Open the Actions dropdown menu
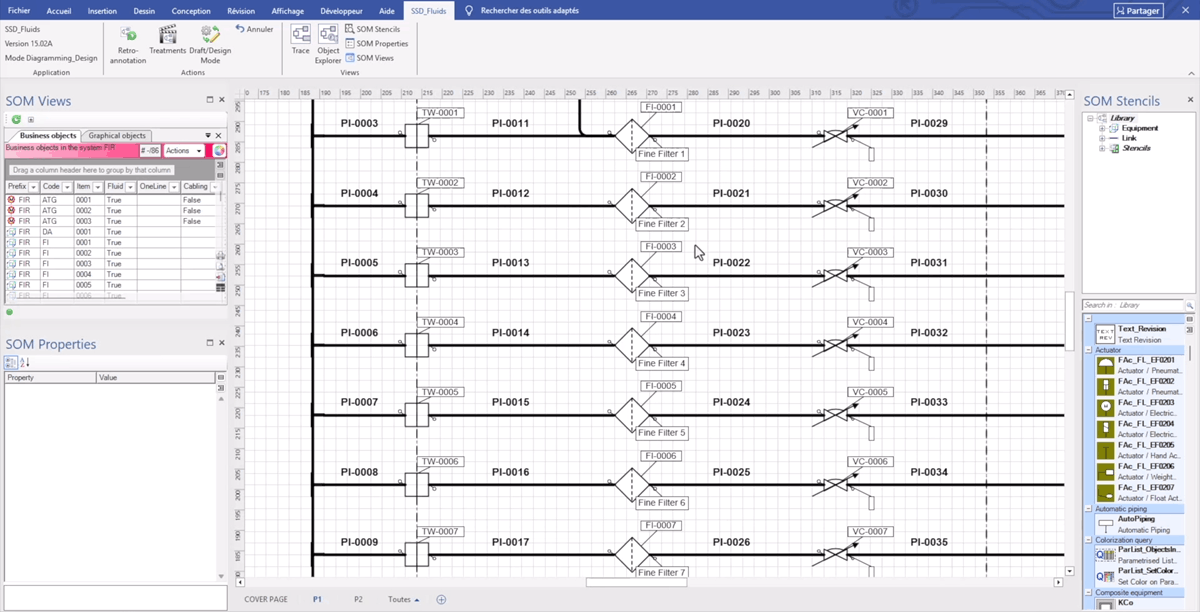Screen dimensions: 1200x612 pos(182,150)
